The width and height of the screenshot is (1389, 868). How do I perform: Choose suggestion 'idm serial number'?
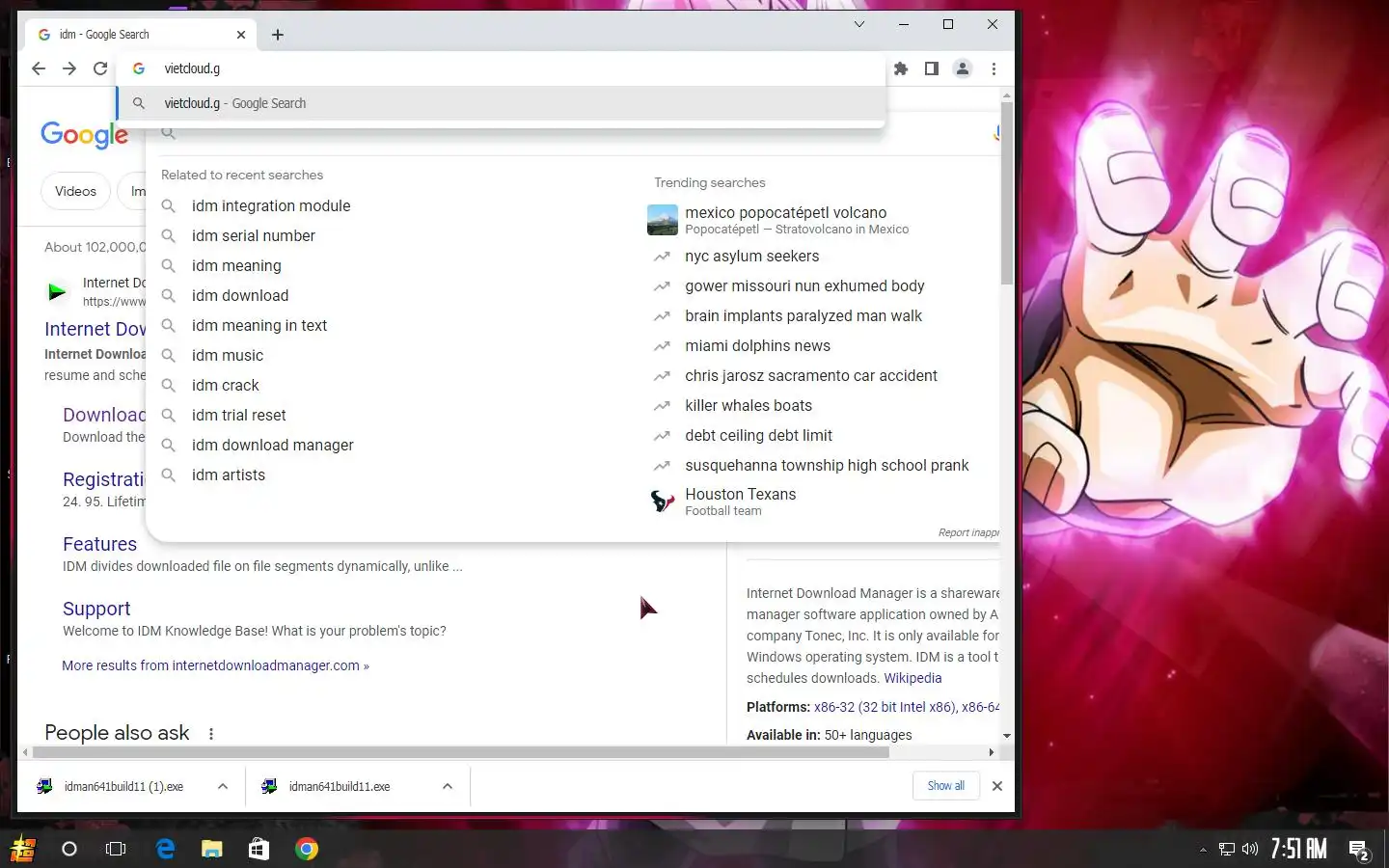[x=254, y=235]
